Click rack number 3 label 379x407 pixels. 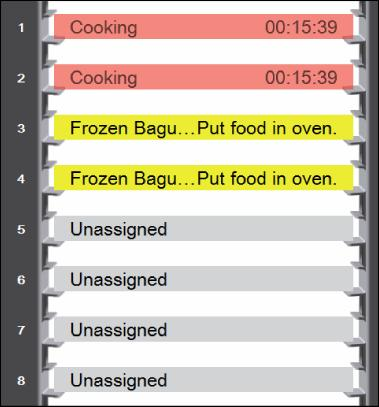(x=21, y=128)
